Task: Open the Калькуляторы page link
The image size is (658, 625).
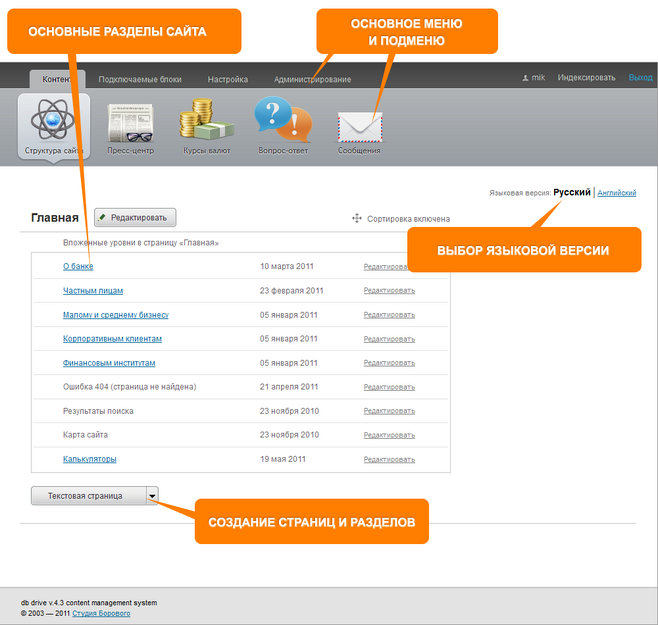Action: [x=89, y=459]
